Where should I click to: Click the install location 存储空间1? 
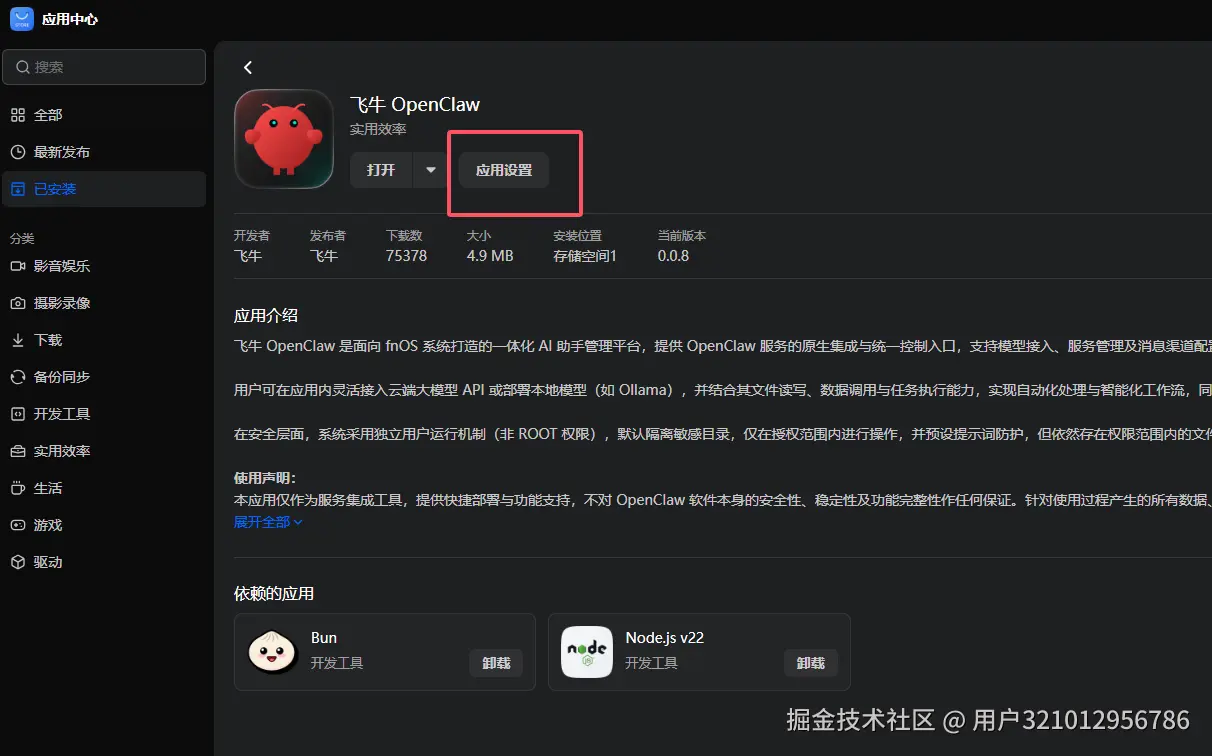[585, 256]
